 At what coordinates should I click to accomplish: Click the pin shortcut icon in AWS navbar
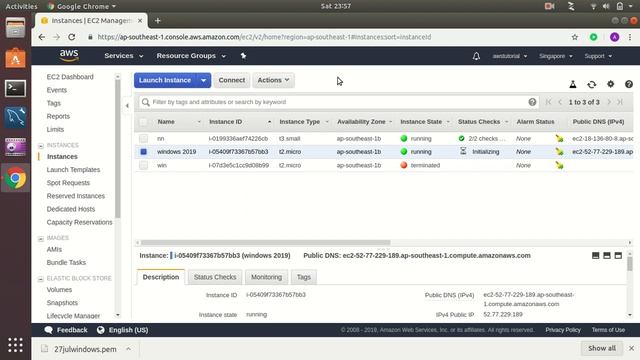pos(243,56)
